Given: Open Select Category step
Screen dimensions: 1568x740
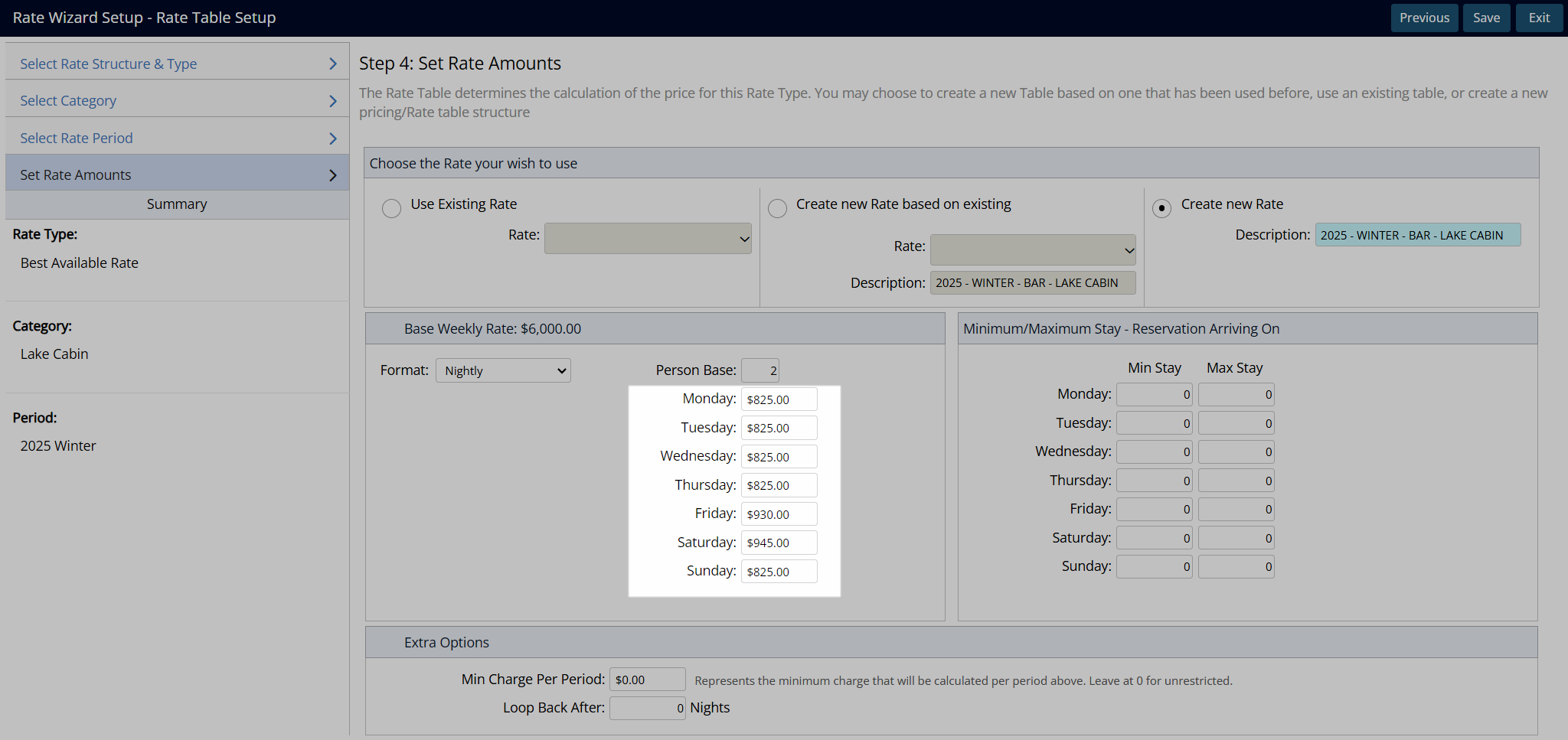Looking at the screenshot, I should [x=177, y=100].
